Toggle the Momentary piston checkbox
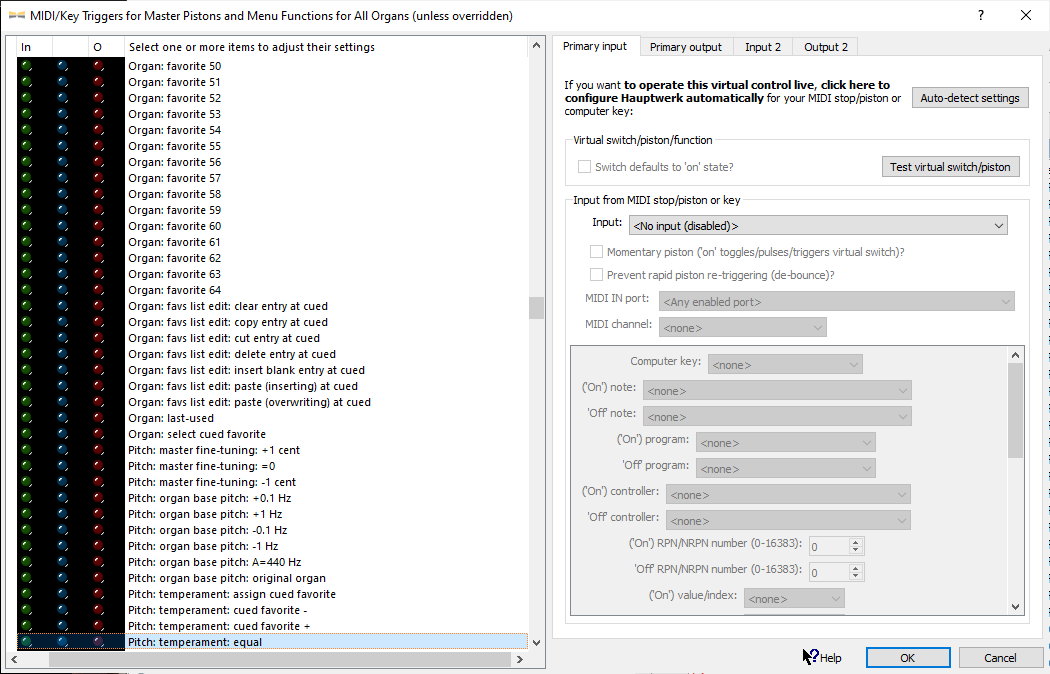This screenshot has height=674, width=1050. click(x=597, y=252)
